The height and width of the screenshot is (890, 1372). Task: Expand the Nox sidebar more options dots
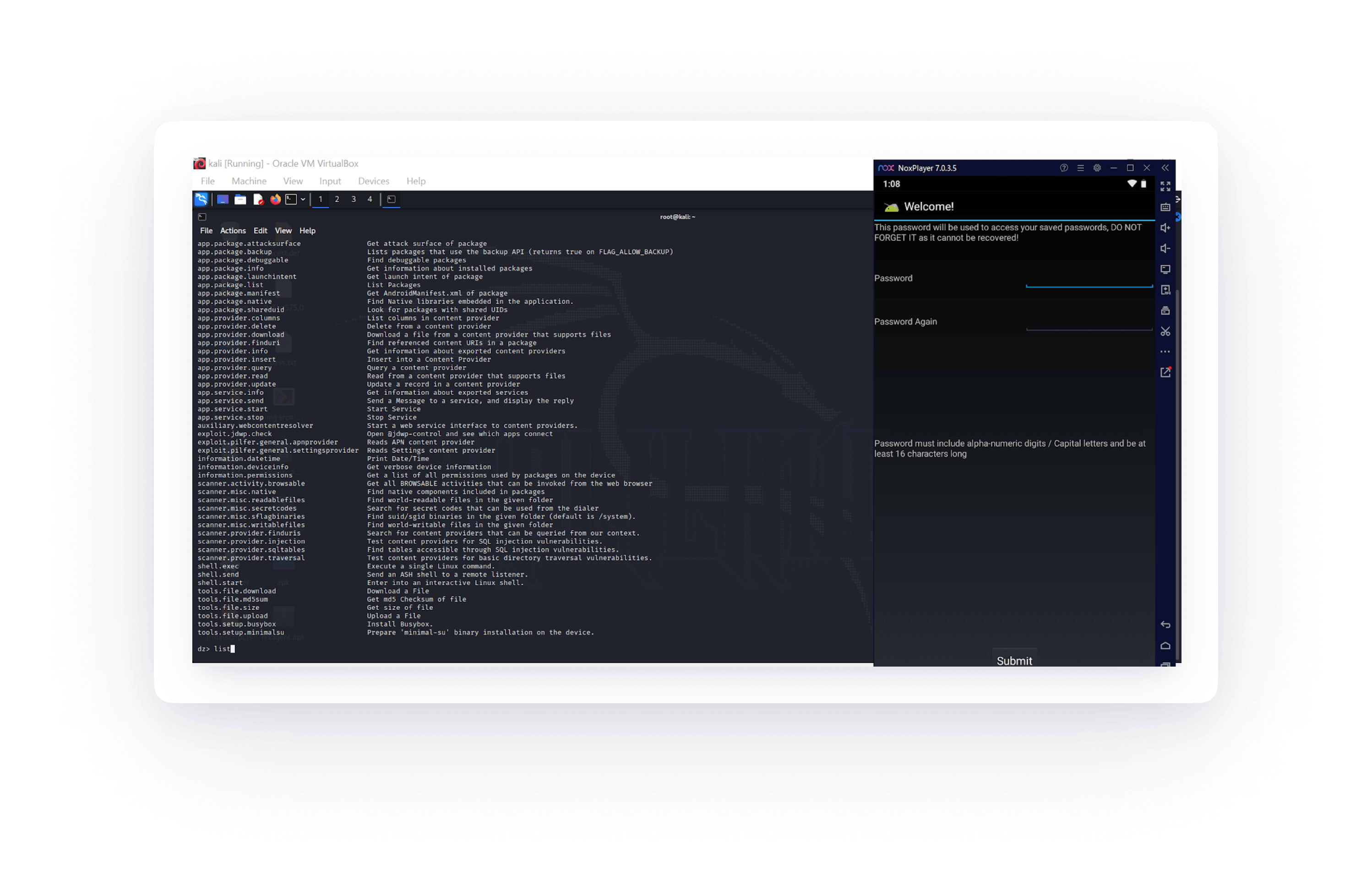[1165, 352]
